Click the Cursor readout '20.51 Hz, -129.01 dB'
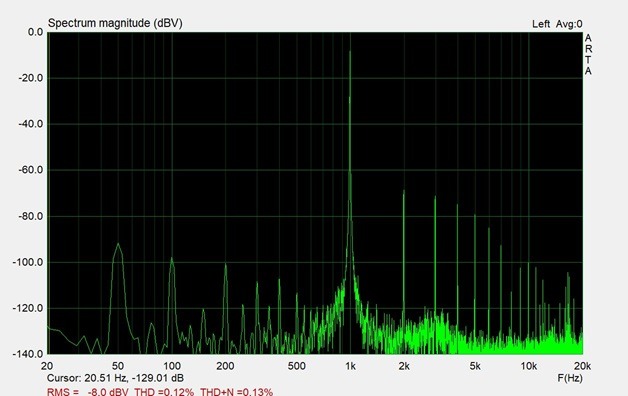 pyautogui.click(x=134, y=378)
